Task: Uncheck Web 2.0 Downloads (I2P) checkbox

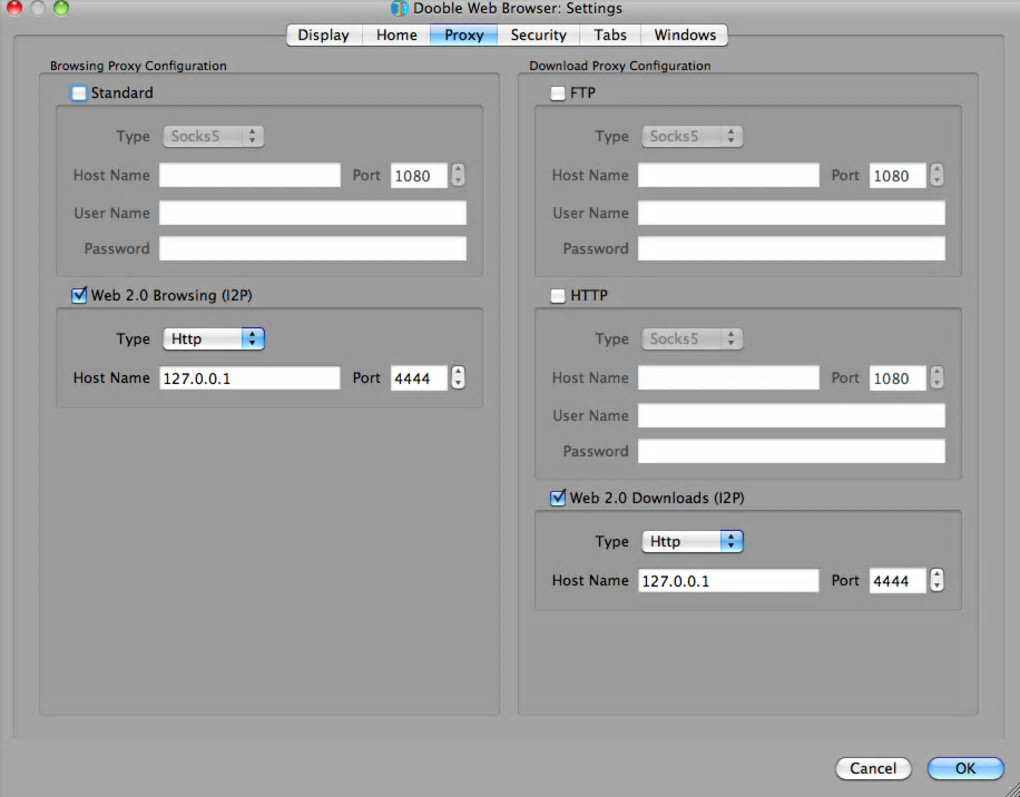Action: click(x=557, y=498)
